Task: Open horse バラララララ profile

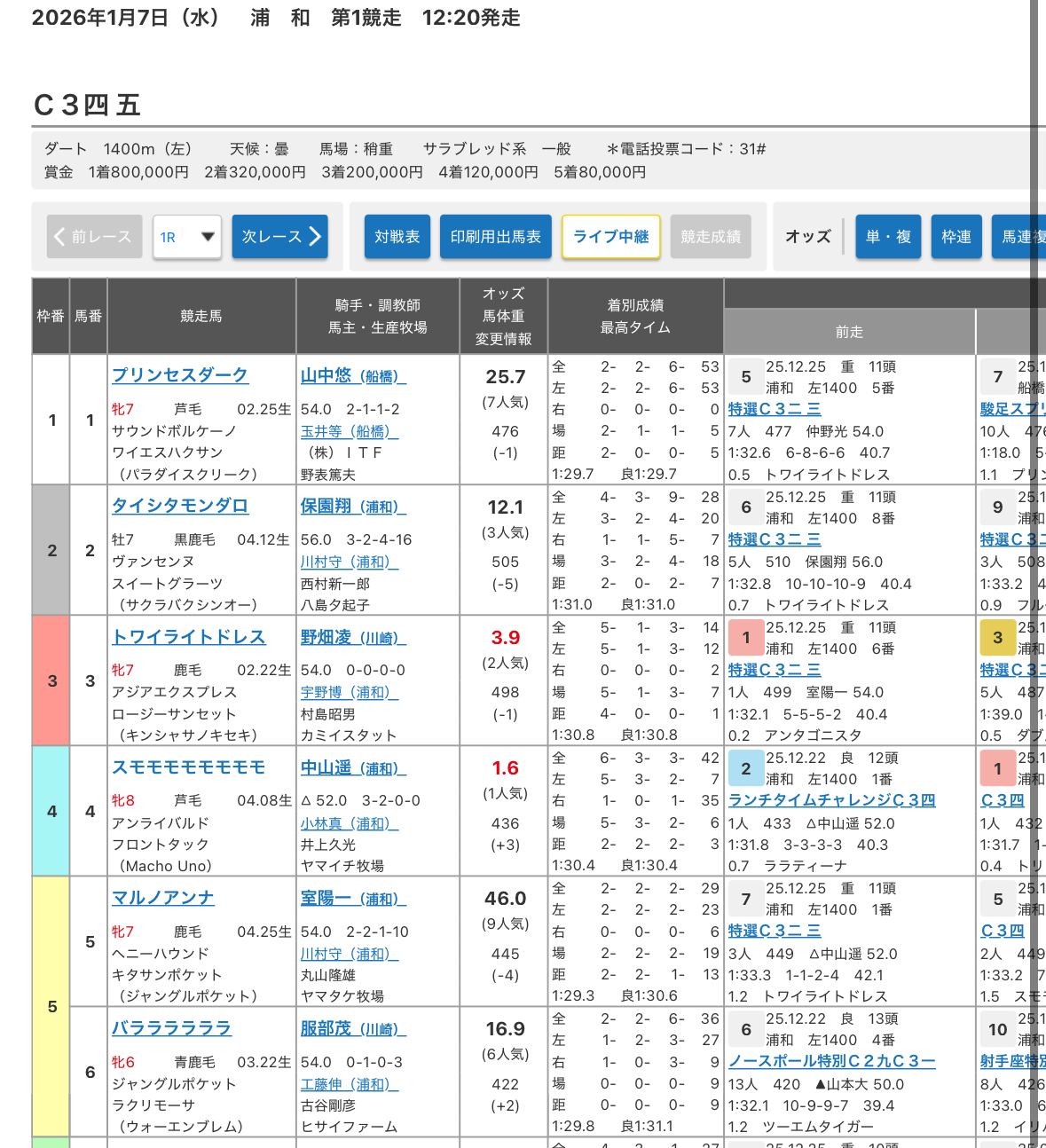Action: [x=171, y=1028]
